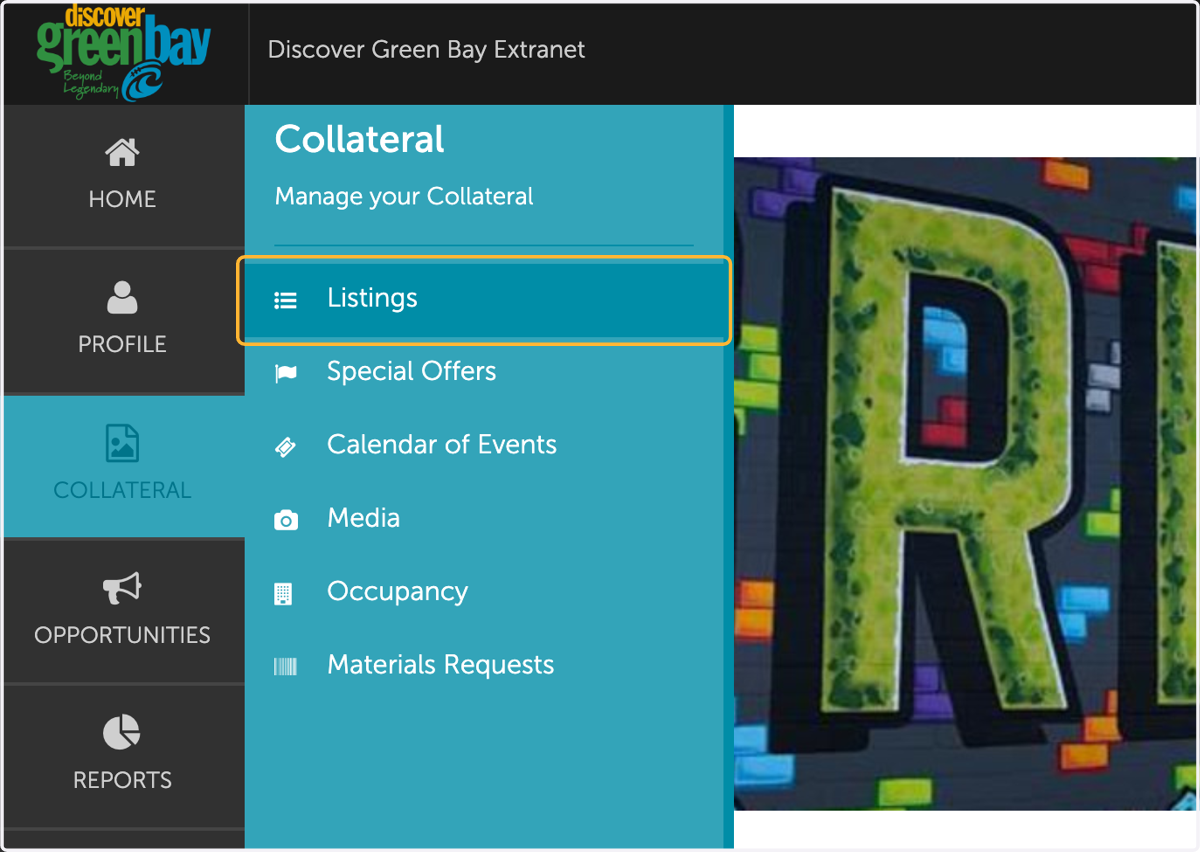Click the OPPORTUNITIES label in the sidebar
This screenshot has height=852, width=1200.
pyautogui.click(x=122, y=635)
